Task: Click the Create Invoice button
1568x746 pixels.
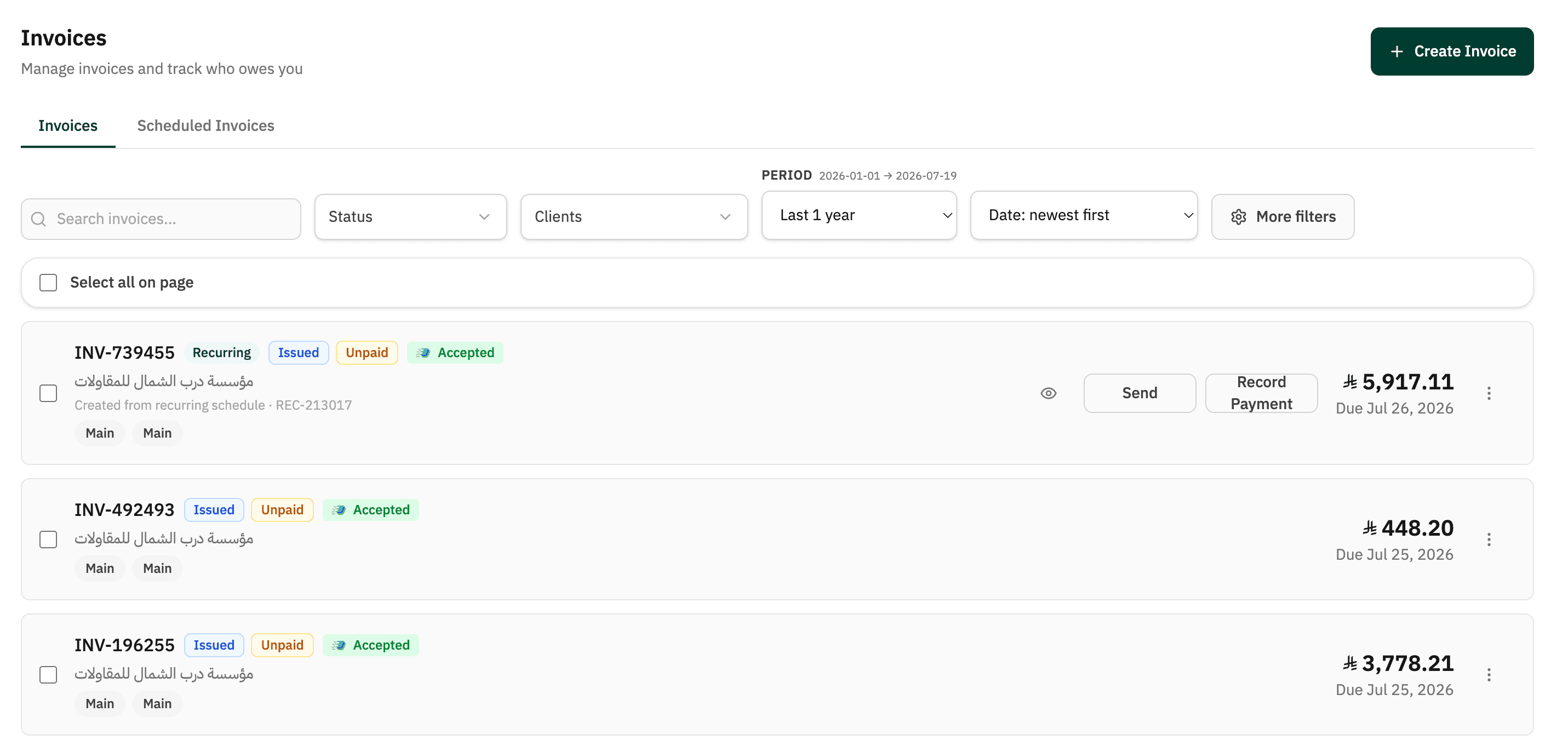Action: click(1452, 51)
